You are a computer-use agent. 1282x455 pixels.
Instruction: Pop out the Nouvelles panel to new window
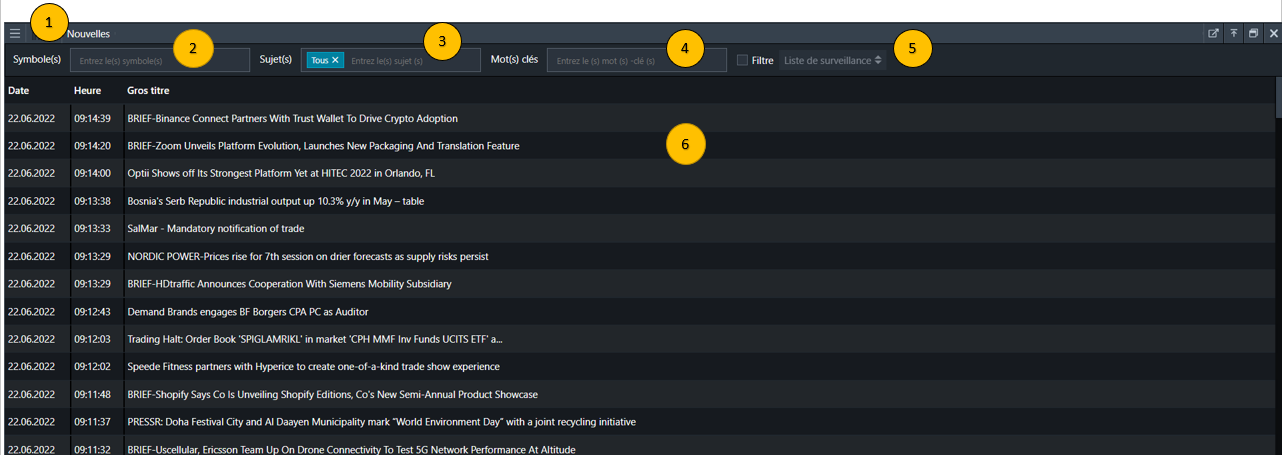(x=1213, y=33)
